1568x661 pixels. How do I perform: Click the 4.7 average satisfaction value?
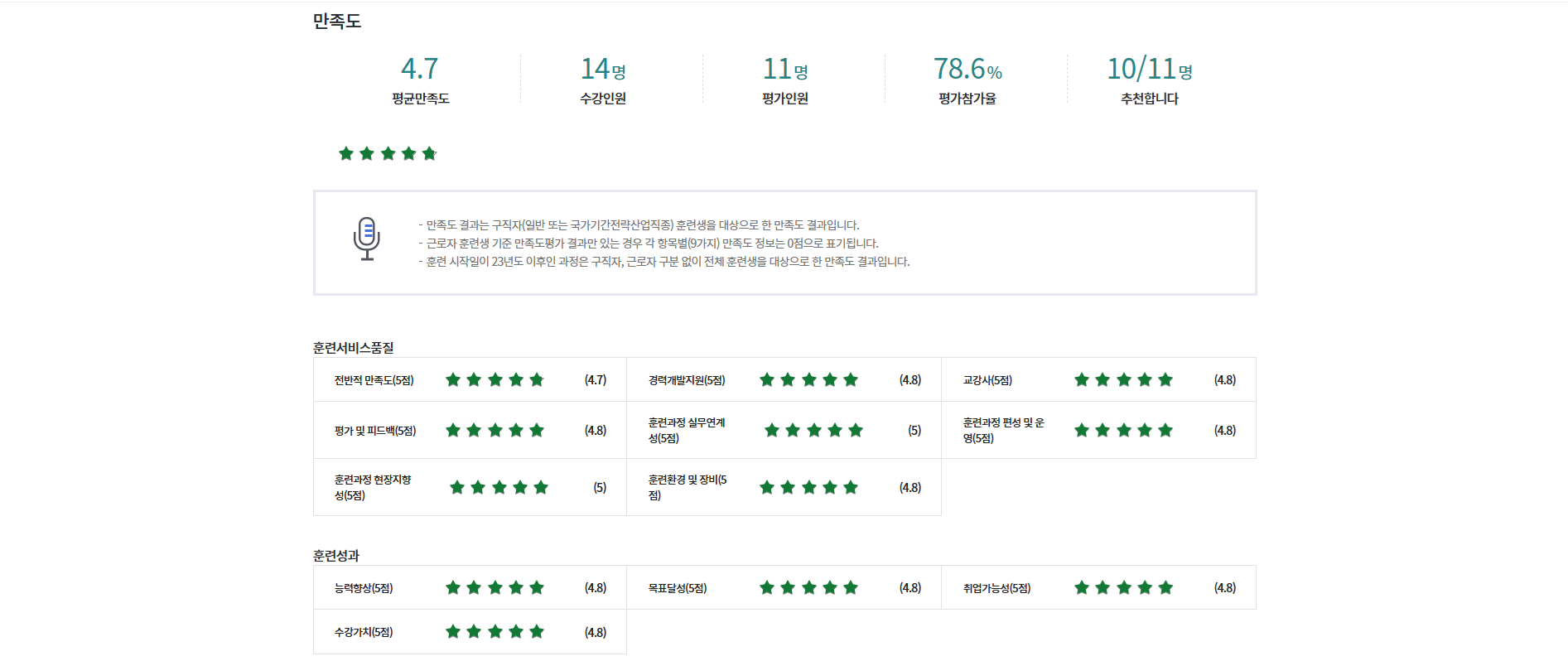420,68
